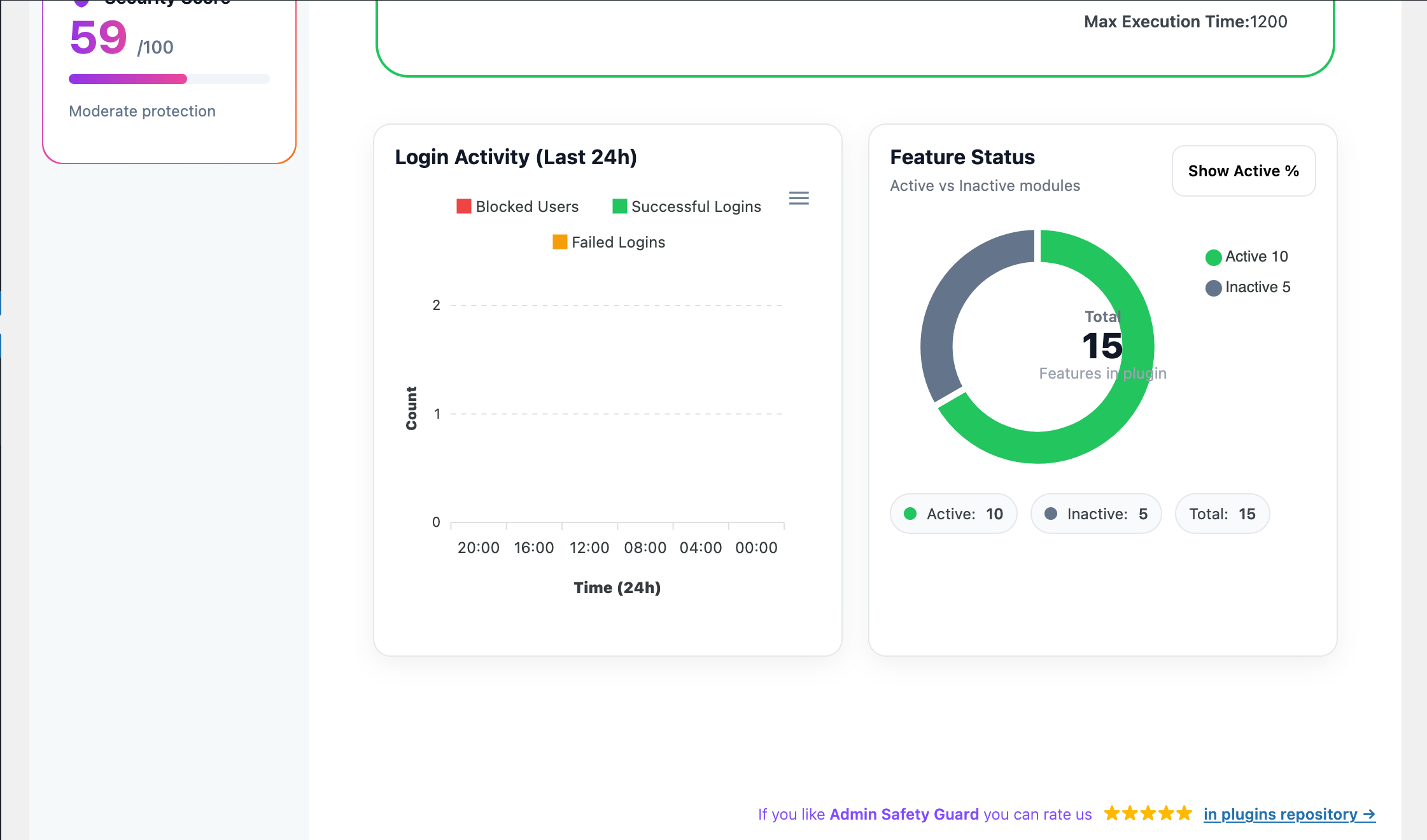Screen dimensions: 1427x840
Task: Select the Total: 15 pill
Action: pyautogui.click(x=1222, y=514)
